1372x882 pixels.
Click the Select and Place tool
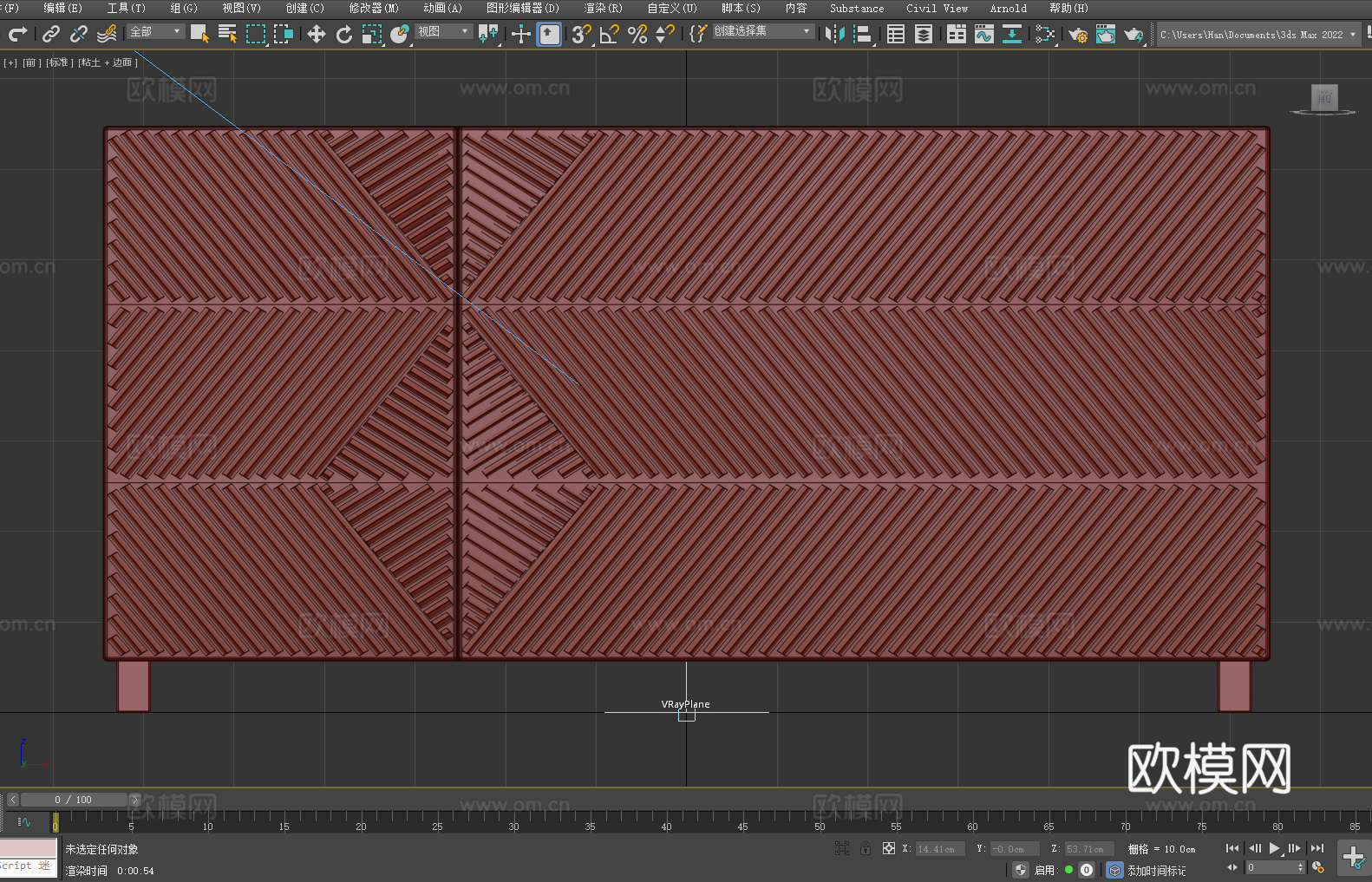point(400,34)
